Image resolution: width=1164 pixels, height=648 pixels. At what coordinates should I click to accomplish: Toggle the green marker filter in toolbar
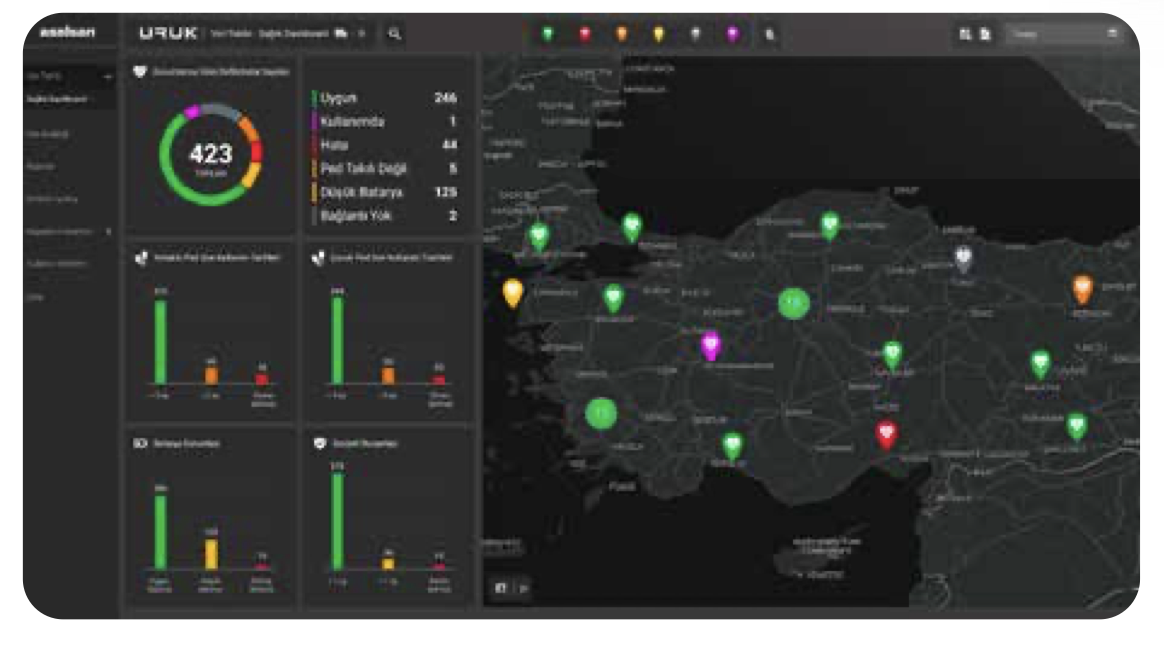click(547, 34)
